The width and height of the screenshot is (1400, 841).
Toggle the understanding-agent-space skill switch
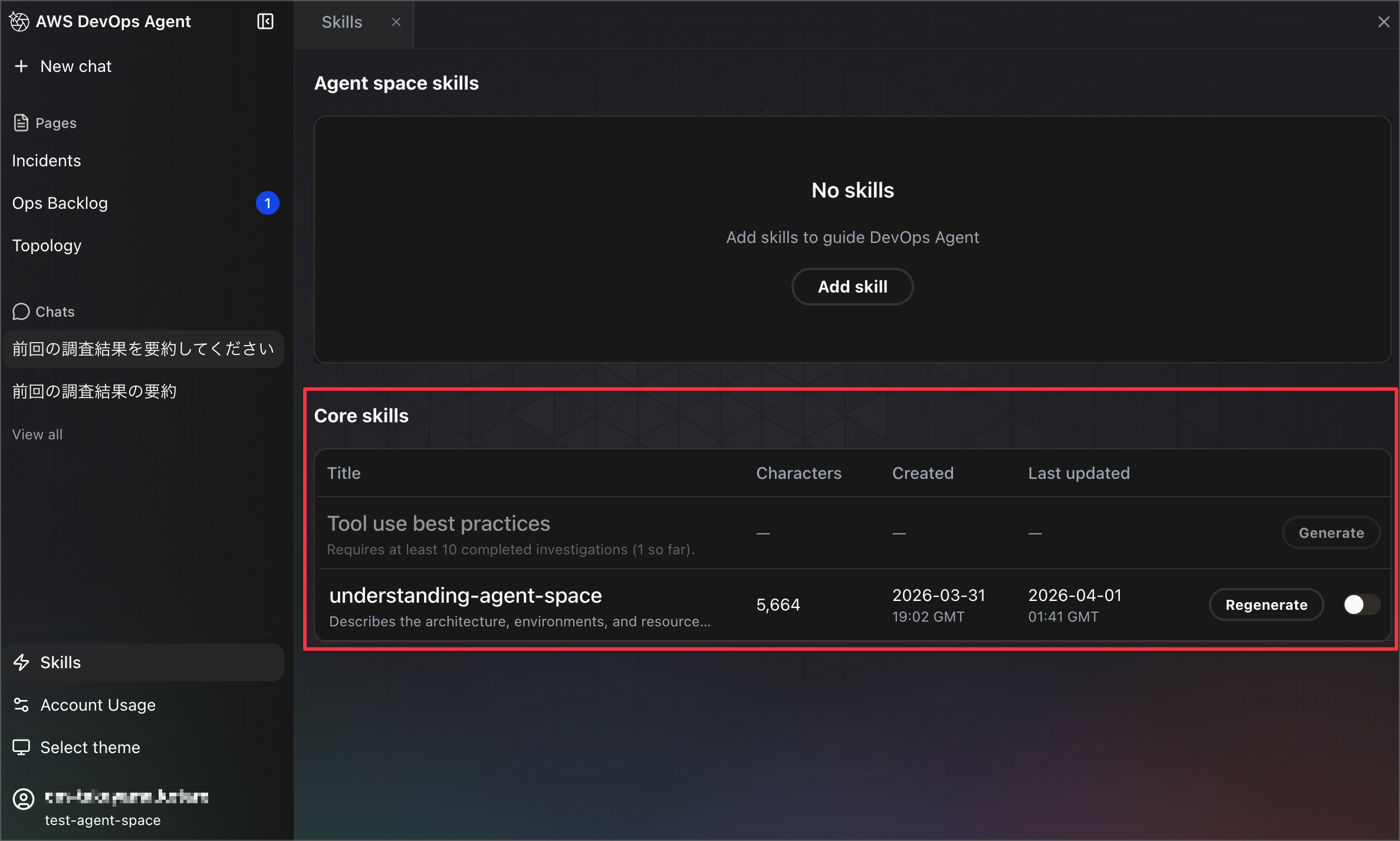[1361, 605]
